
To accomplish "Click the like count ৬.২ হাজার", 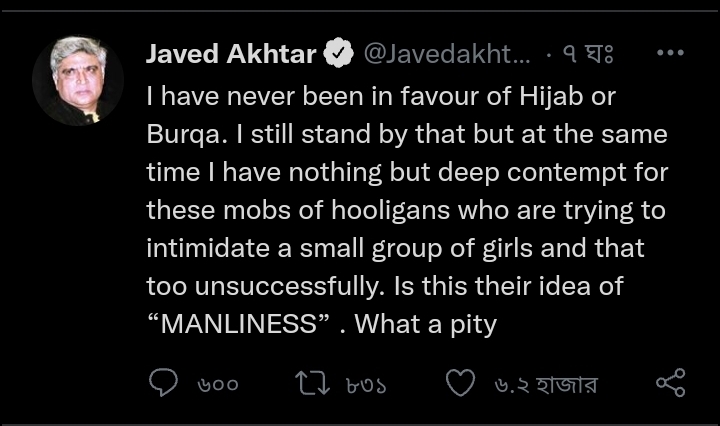I will (545, 384).
